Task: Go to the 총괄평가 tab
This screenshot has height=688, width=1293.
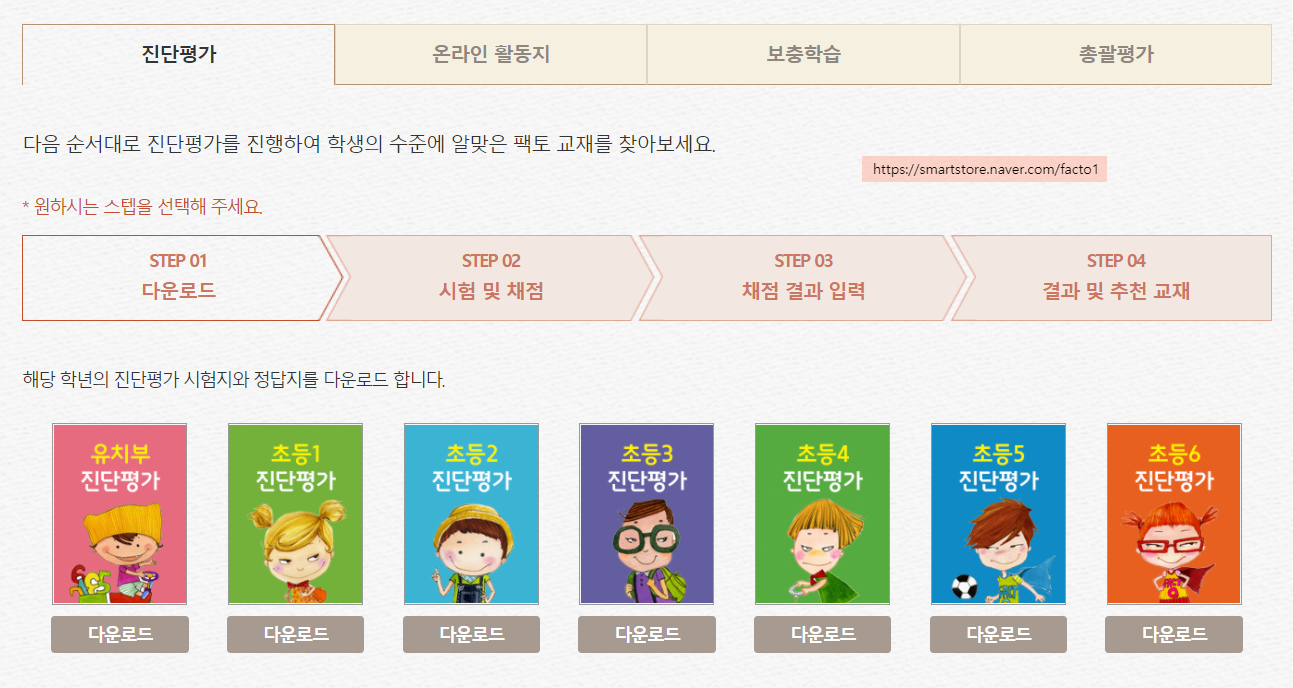Action: click(1116, 54)
